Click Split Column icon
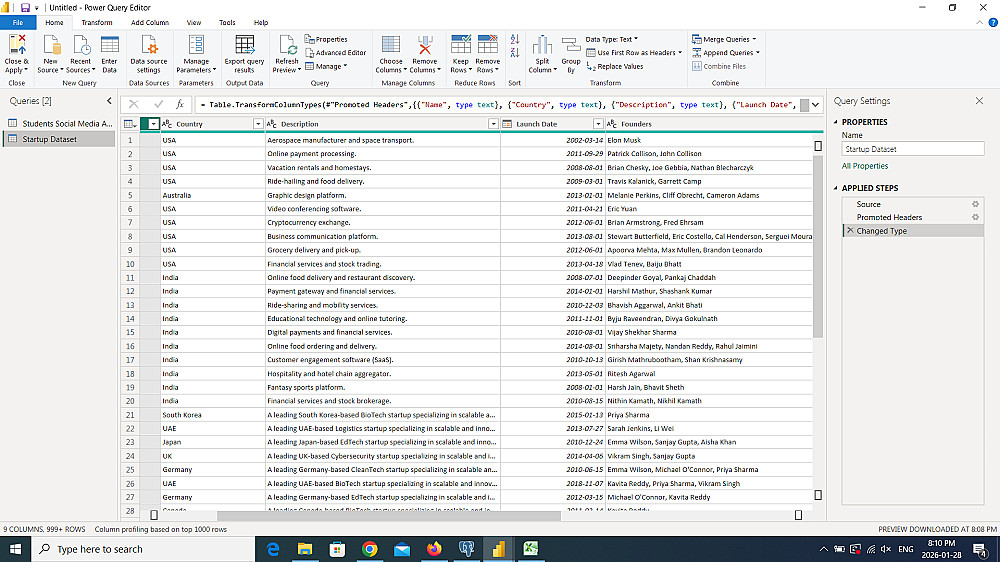1000x562 pixels. point(542,45)
